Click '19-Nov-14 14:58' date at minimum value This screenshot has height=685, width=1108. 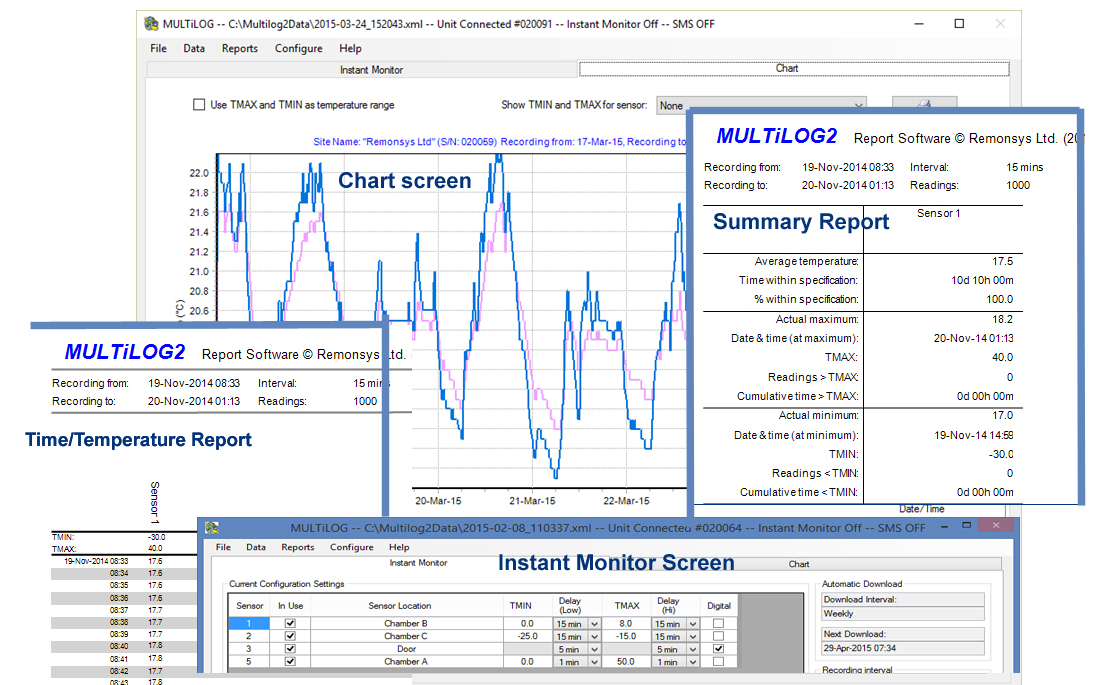pyautogui.click(x=974, y=435)
